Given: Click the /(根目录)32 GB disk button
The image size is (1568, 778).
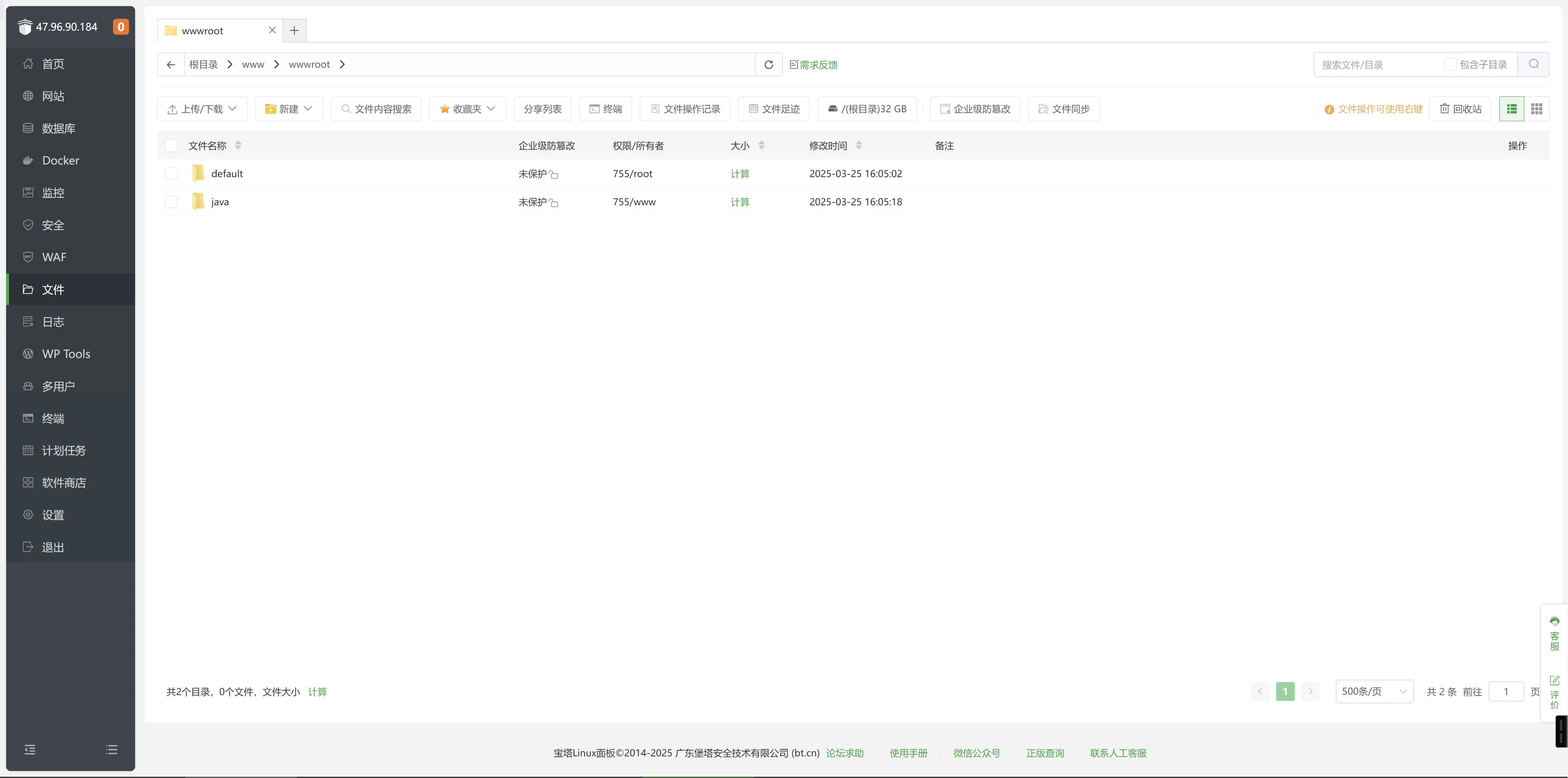Looking at the screenshot, I should coord(867,109).
